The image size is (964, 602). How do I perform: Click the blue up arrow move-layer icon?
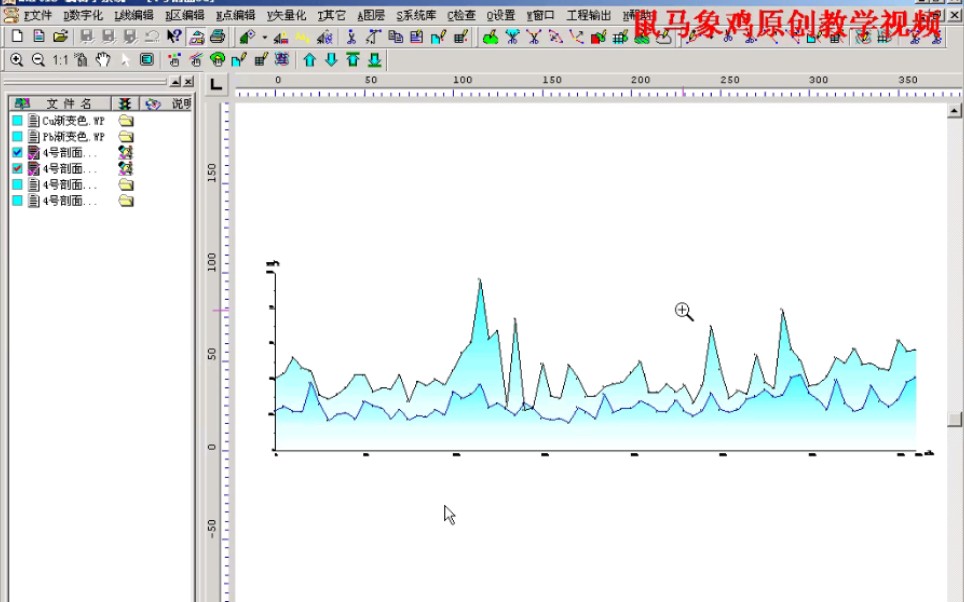(310, 60)
